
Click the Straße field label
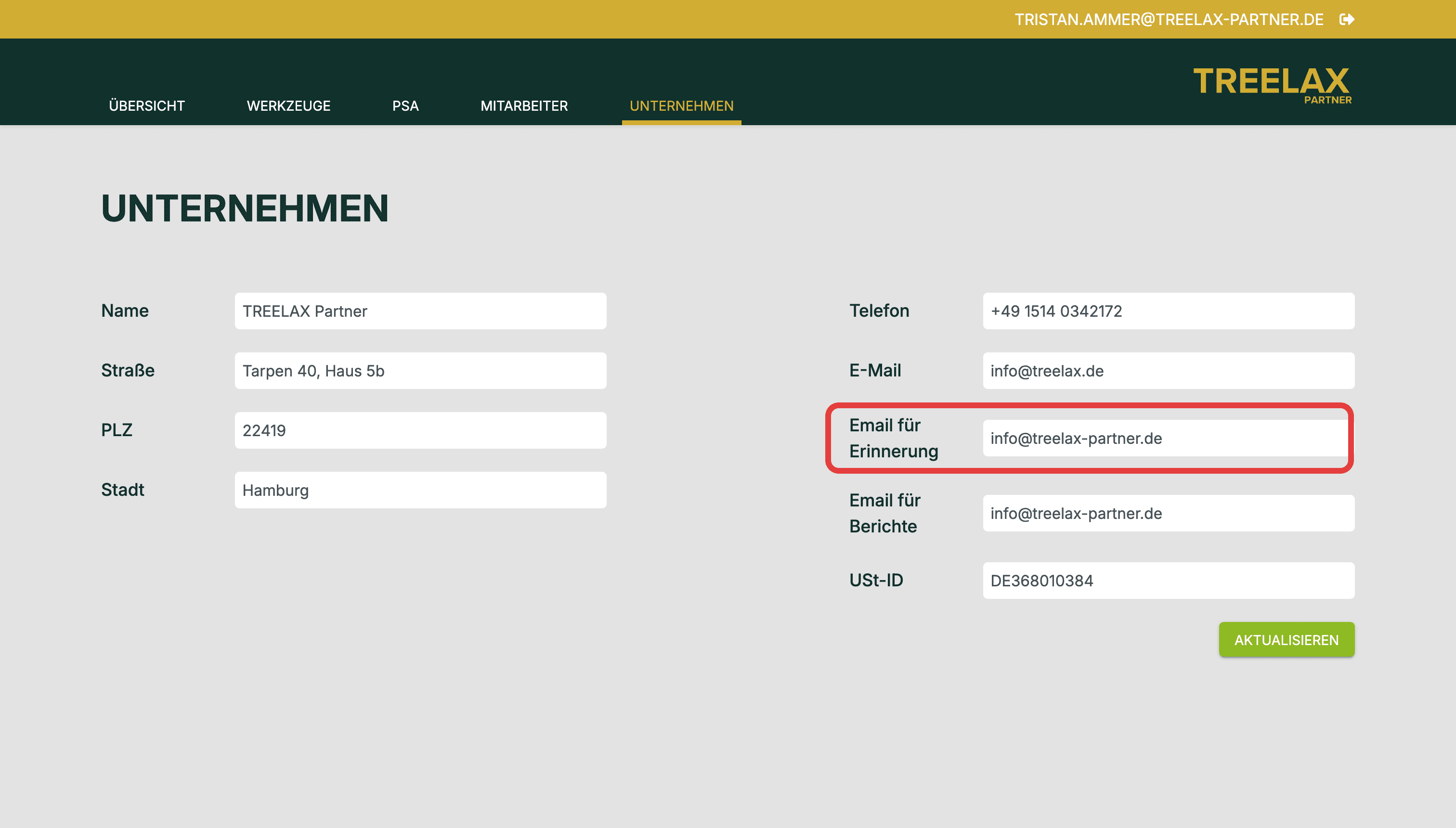pyautogui.click(x=128, y=370)
